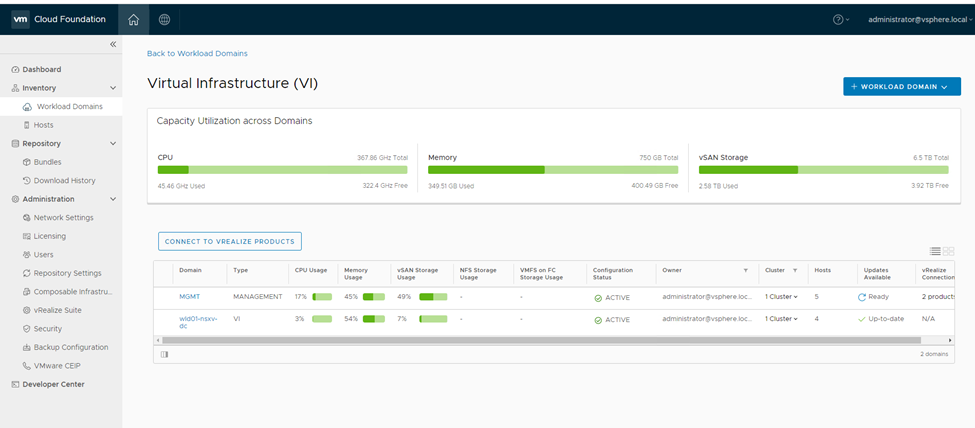Filter the Owner column
The height and width of the screenshot is (428, 975).
[746, 271]
